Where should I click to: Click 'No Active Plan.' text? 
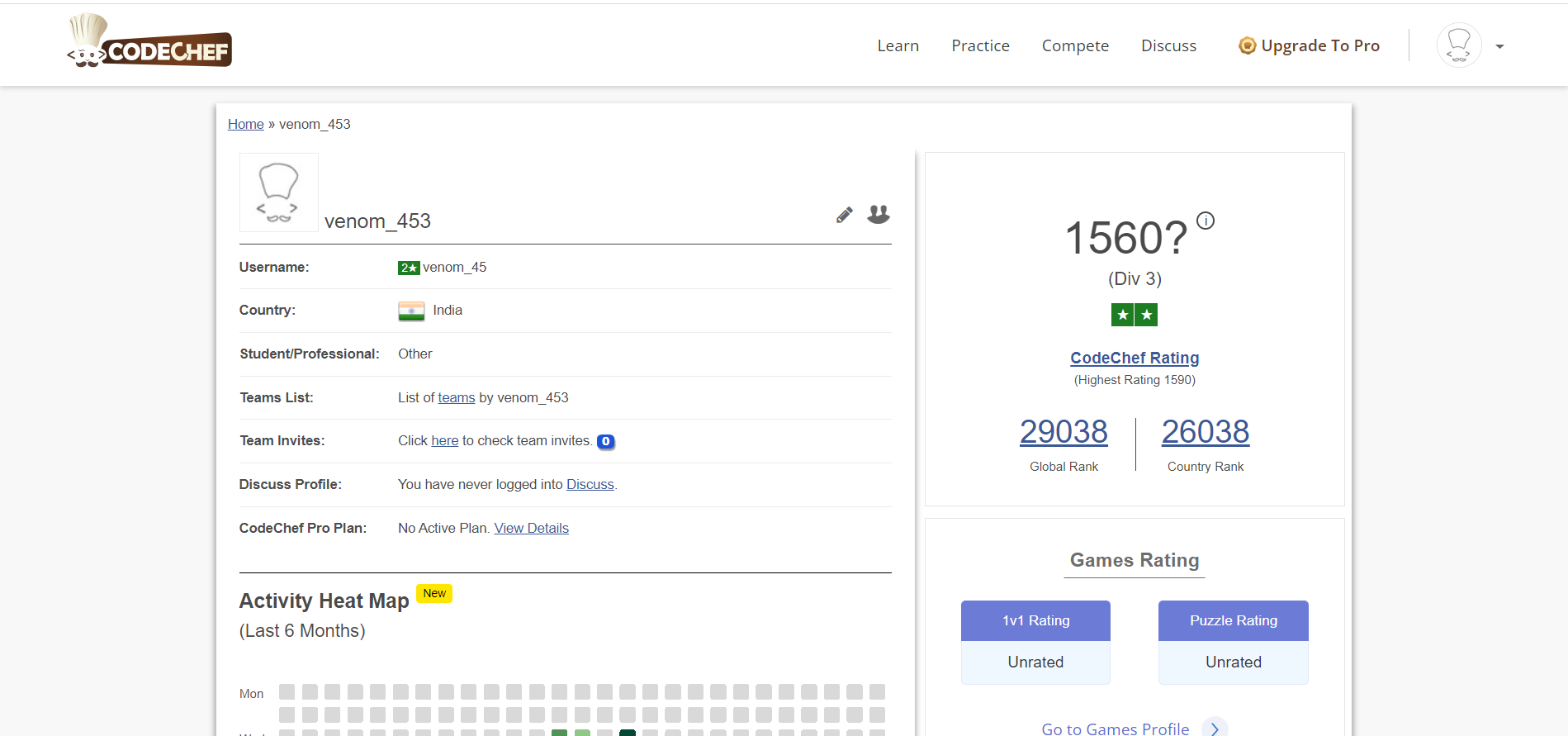(444, 528)
